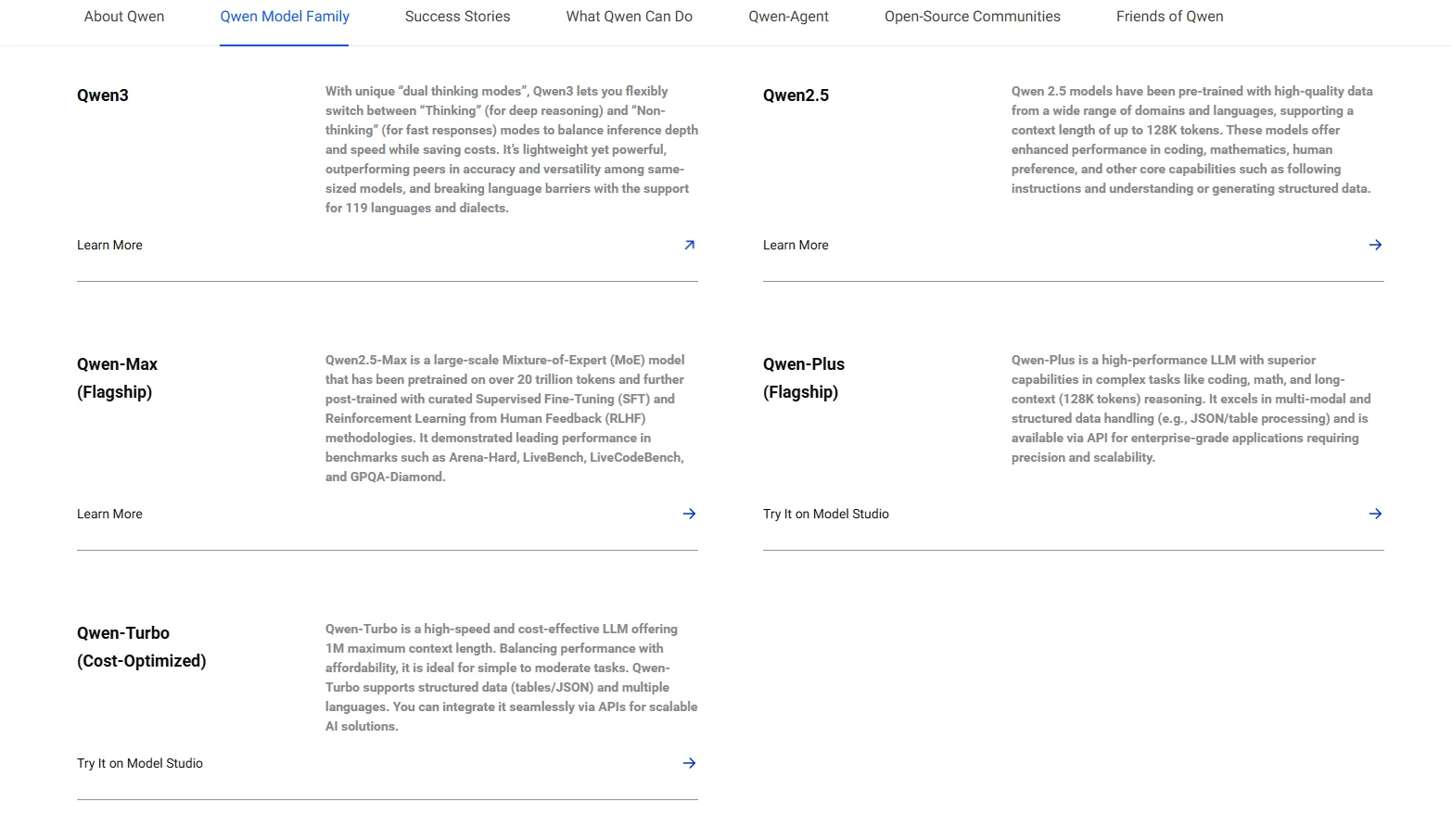The height and width of the screenshot is (840, 1452).
Task: Go to What Qwen Can Do tab
Action: click(630, 17)
